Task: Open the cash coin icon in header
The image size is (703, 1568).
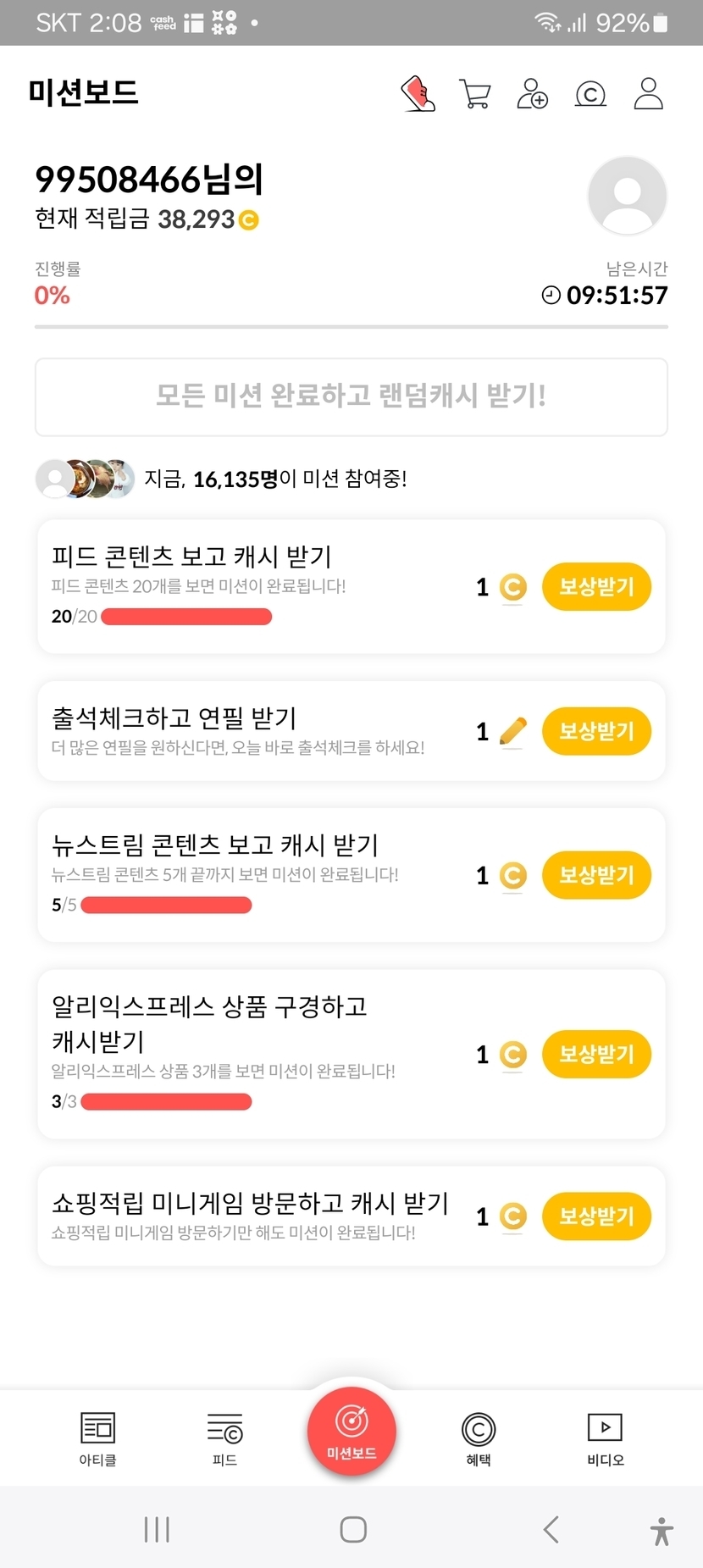Action: click(x=590, y=93)
